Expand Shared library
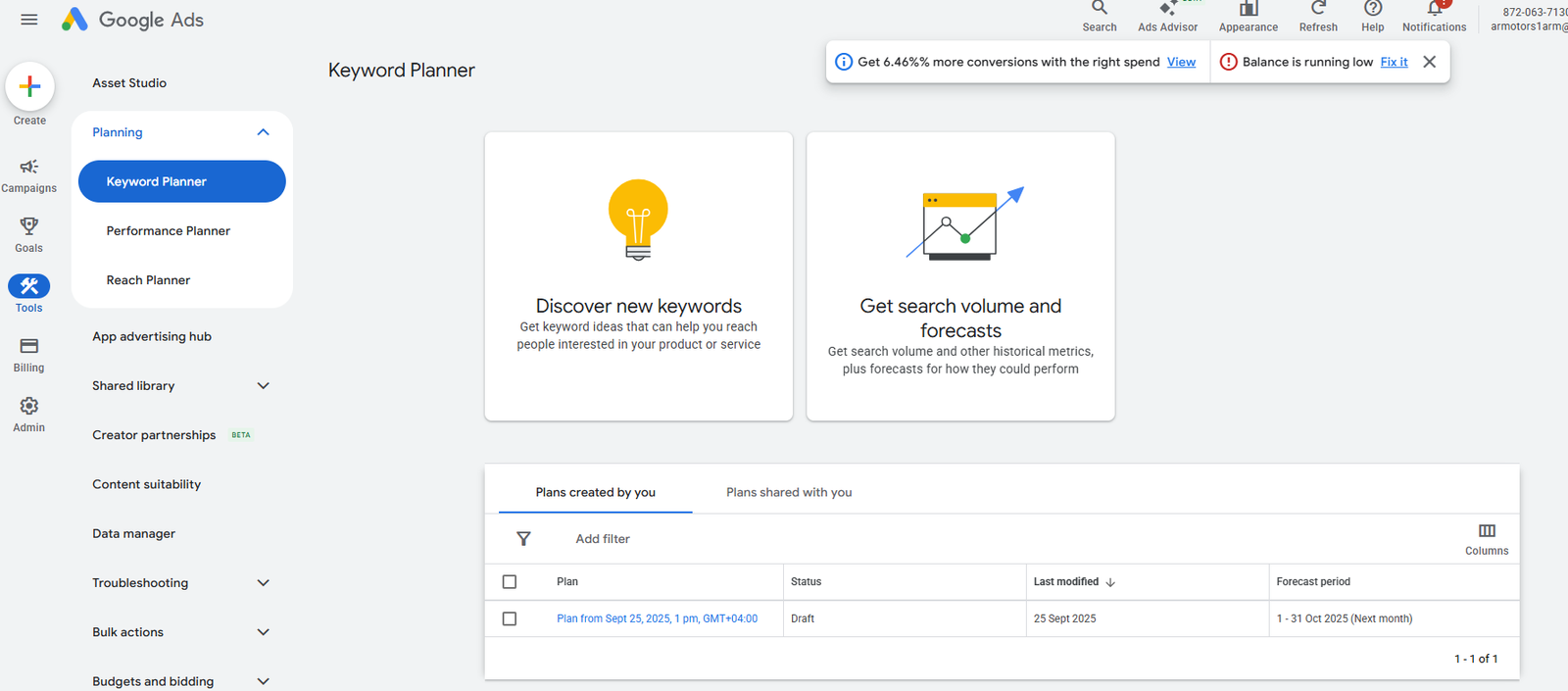This screenshot has width=1568, height=691. pos(263,386)
